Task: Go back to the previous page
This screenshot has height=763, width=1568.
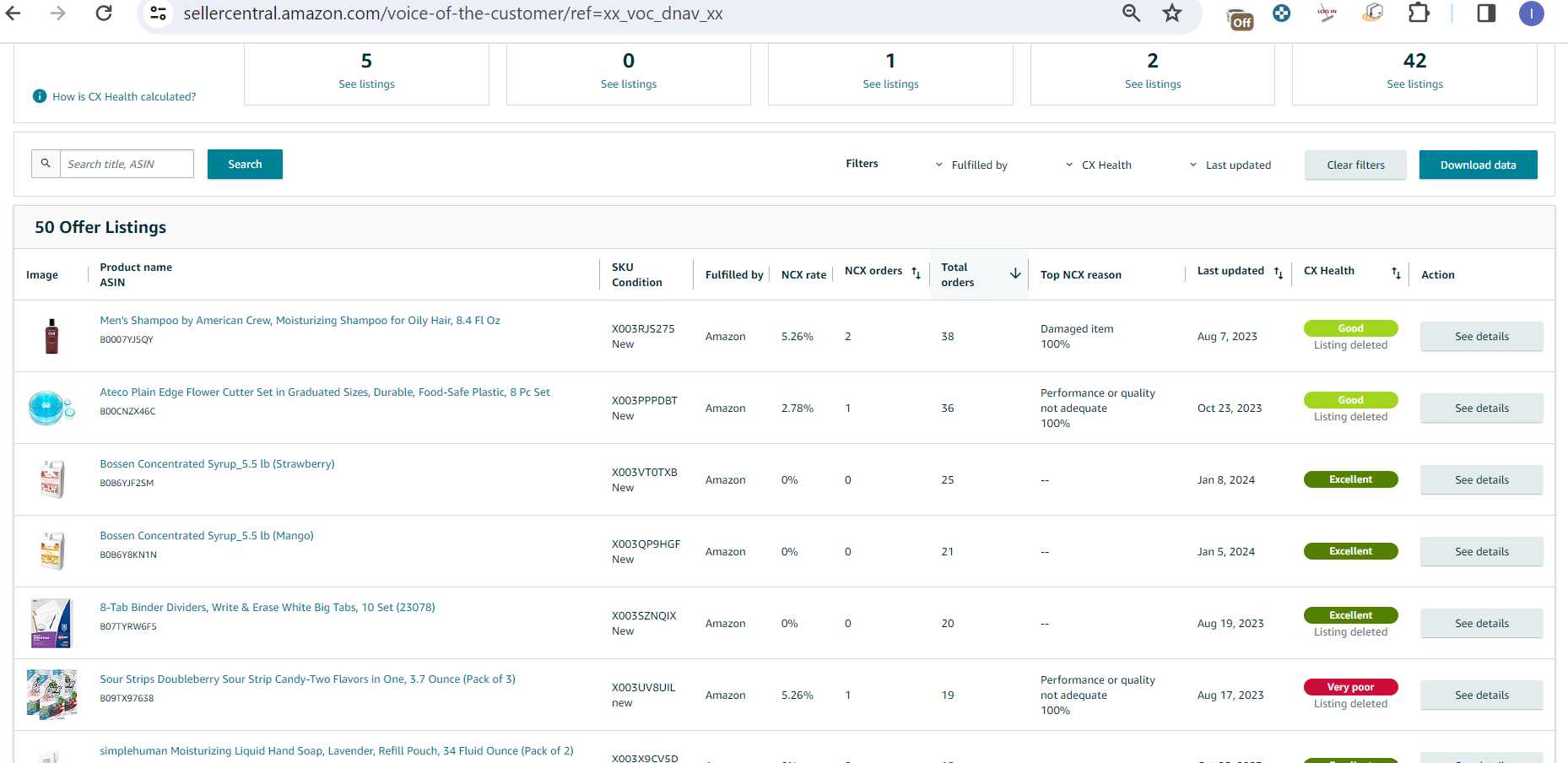Action: pos(14,14)
